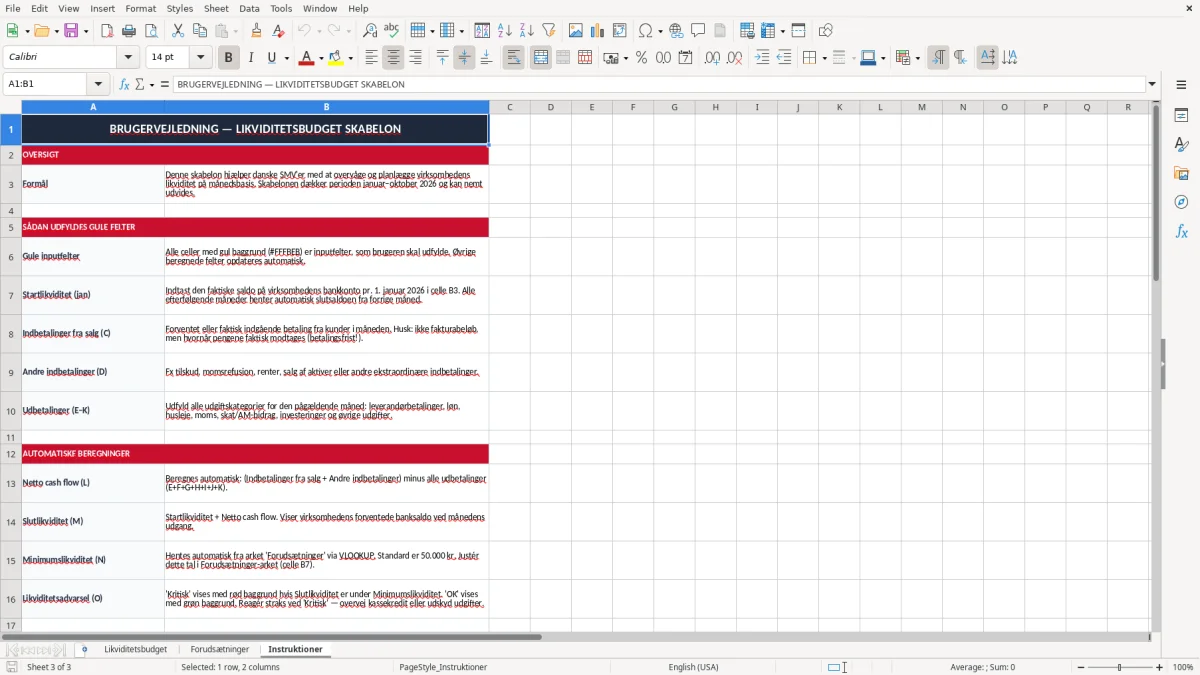The width and height of the screenshot is (1200, 675).
Task: Switch to Forudsætninger sheet tab
Action: [x=220, y=649]
